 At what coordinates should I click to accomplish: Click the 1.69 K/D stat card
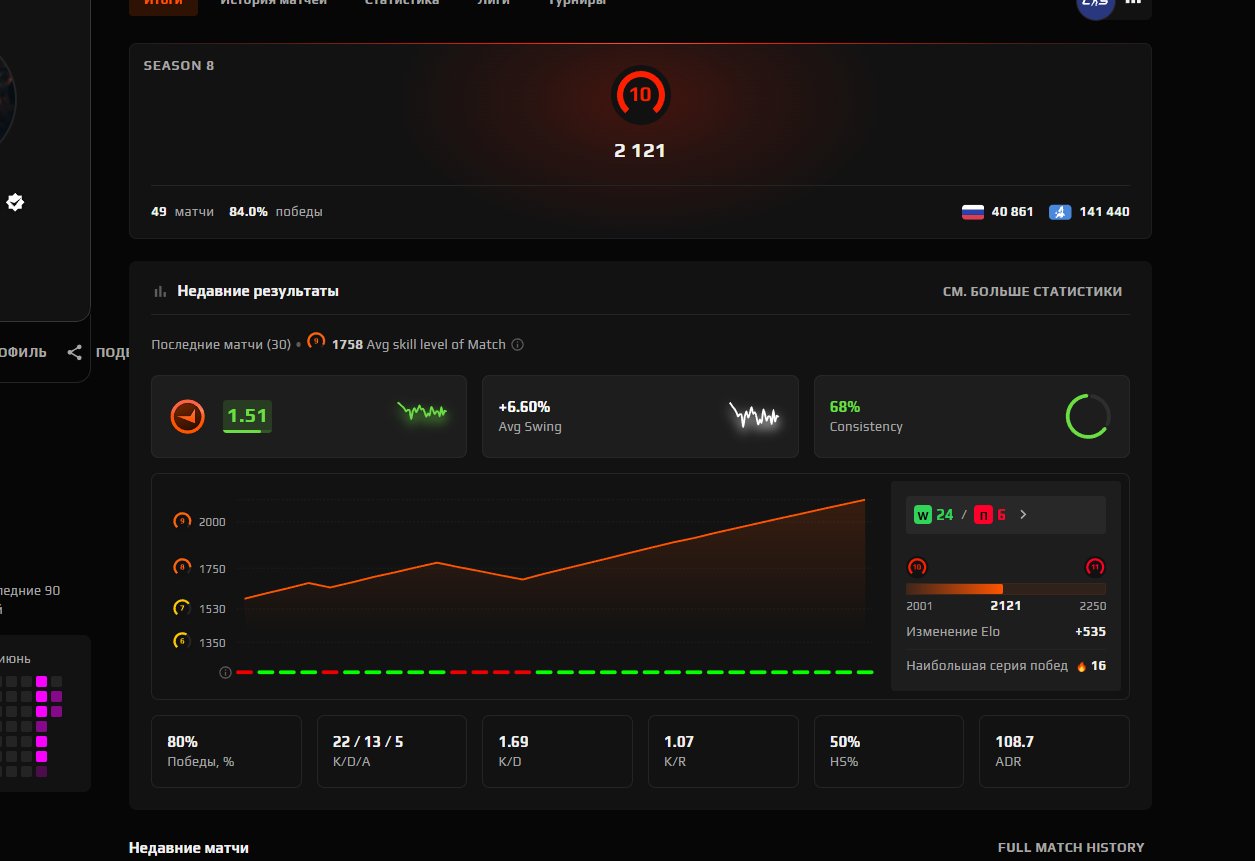557,751
